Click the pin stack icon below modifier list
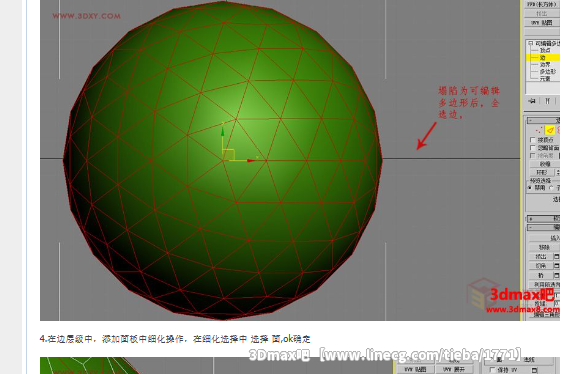 coord(532,101)
